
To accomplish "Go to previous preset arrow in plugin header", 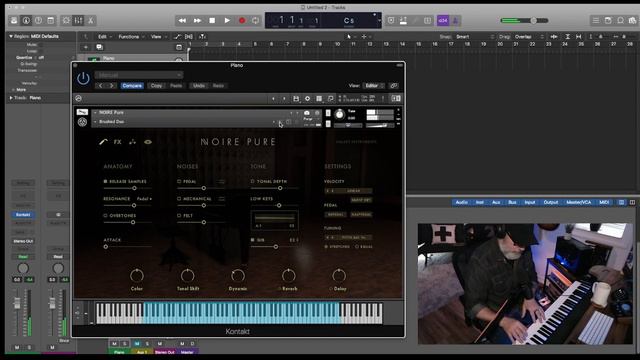I will point(101,86).
